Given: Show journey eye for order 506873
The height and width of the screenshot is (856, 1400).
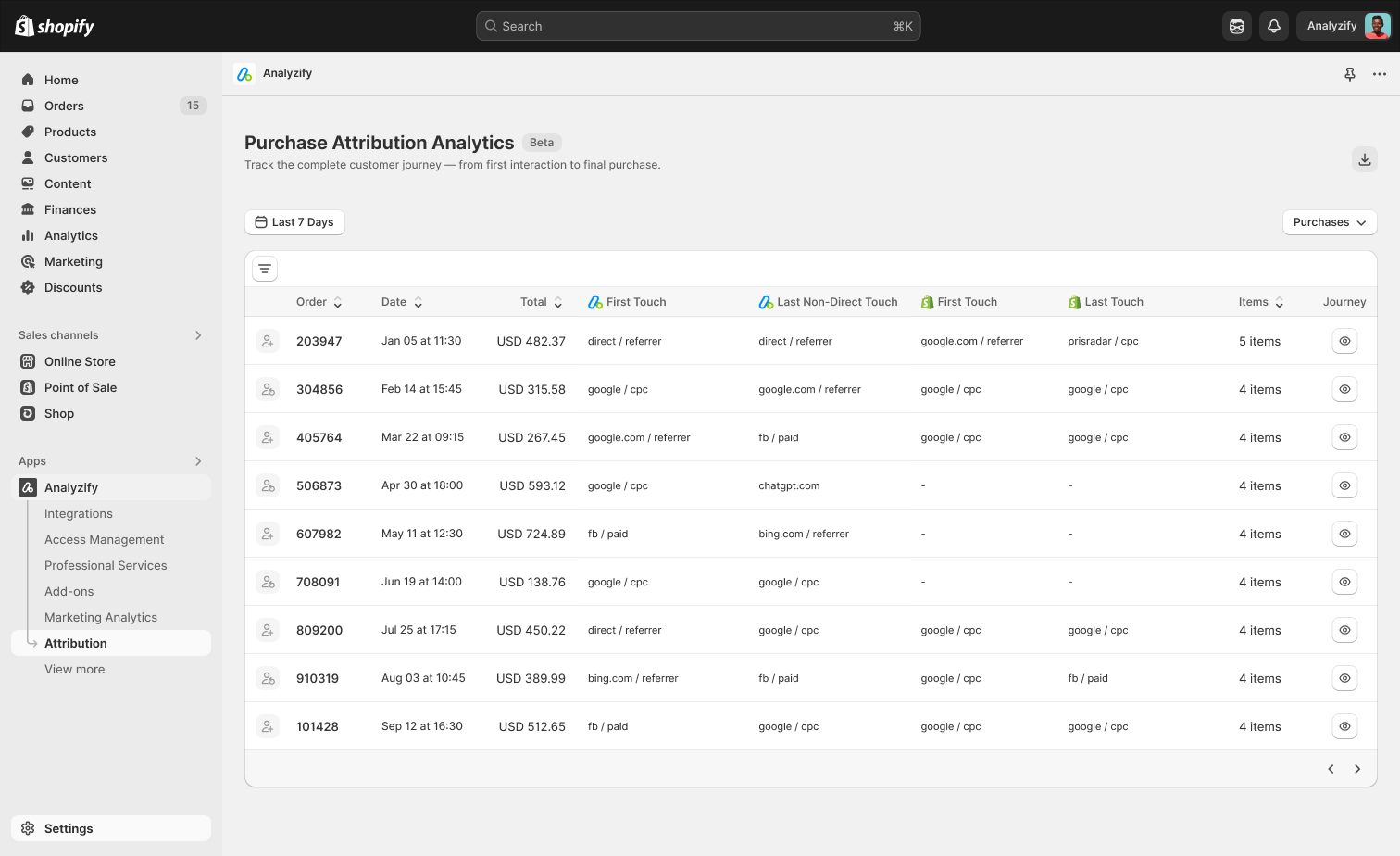Looking at the screenshot, I should [x=1344, y=485].
